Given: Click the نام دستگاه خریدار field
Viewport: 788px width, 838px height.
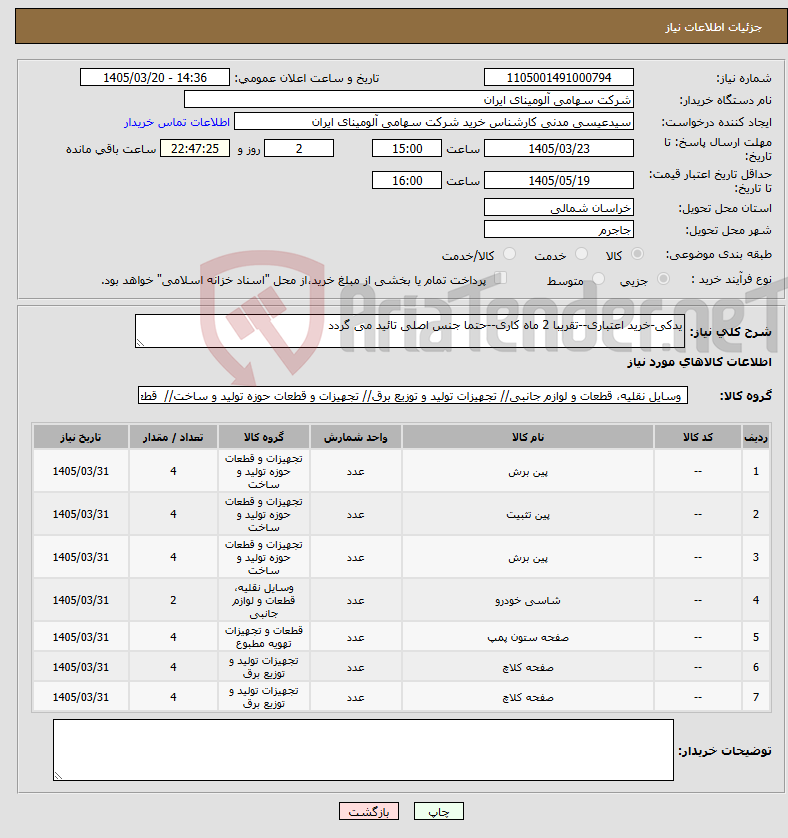Looking at the screenshot, I should pyautogui.click(x=409, y=100).
